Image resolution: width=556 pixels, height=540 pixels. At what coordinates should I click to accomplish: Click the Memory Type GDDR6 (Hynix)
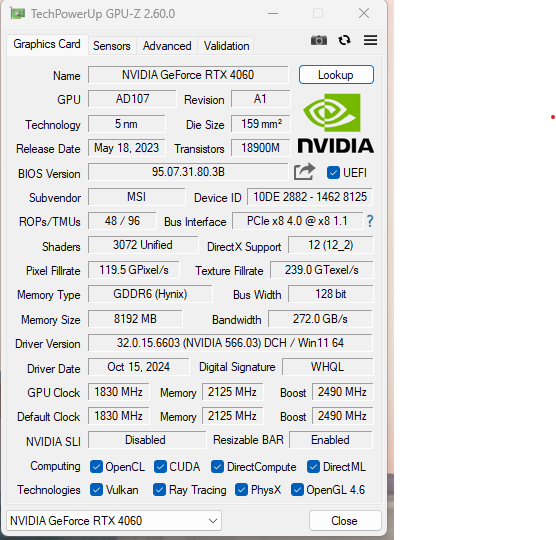(x=150, y=294)
